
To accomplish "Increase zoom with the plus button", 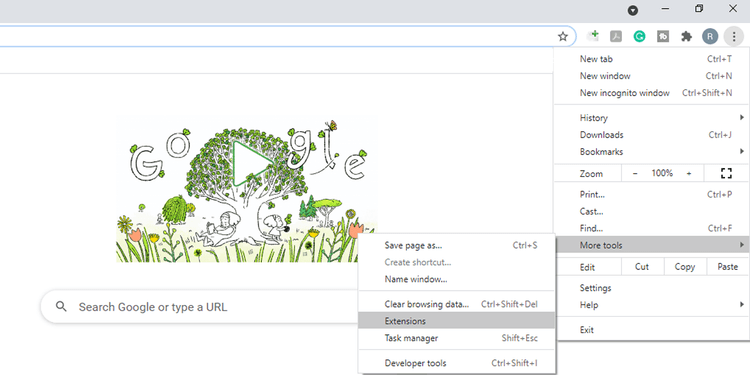I will pos(689,173).
